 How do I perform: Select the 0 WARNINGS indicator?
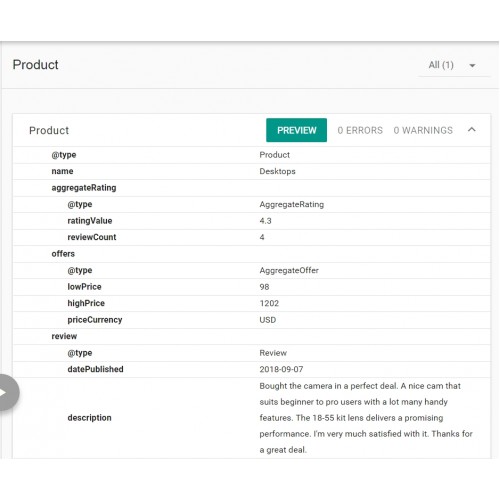tap(423, 130)
